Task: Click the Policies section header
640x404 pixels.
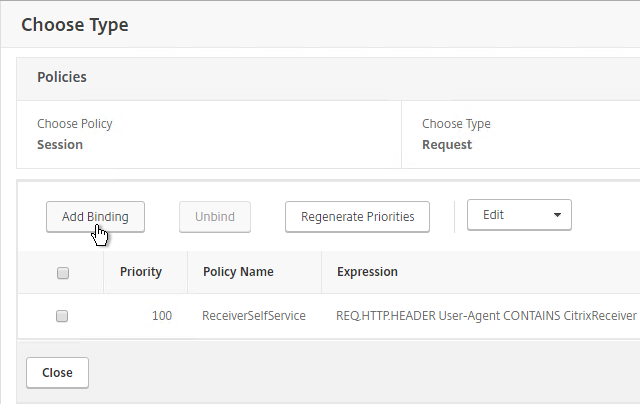Action: (x=62, y=77)
